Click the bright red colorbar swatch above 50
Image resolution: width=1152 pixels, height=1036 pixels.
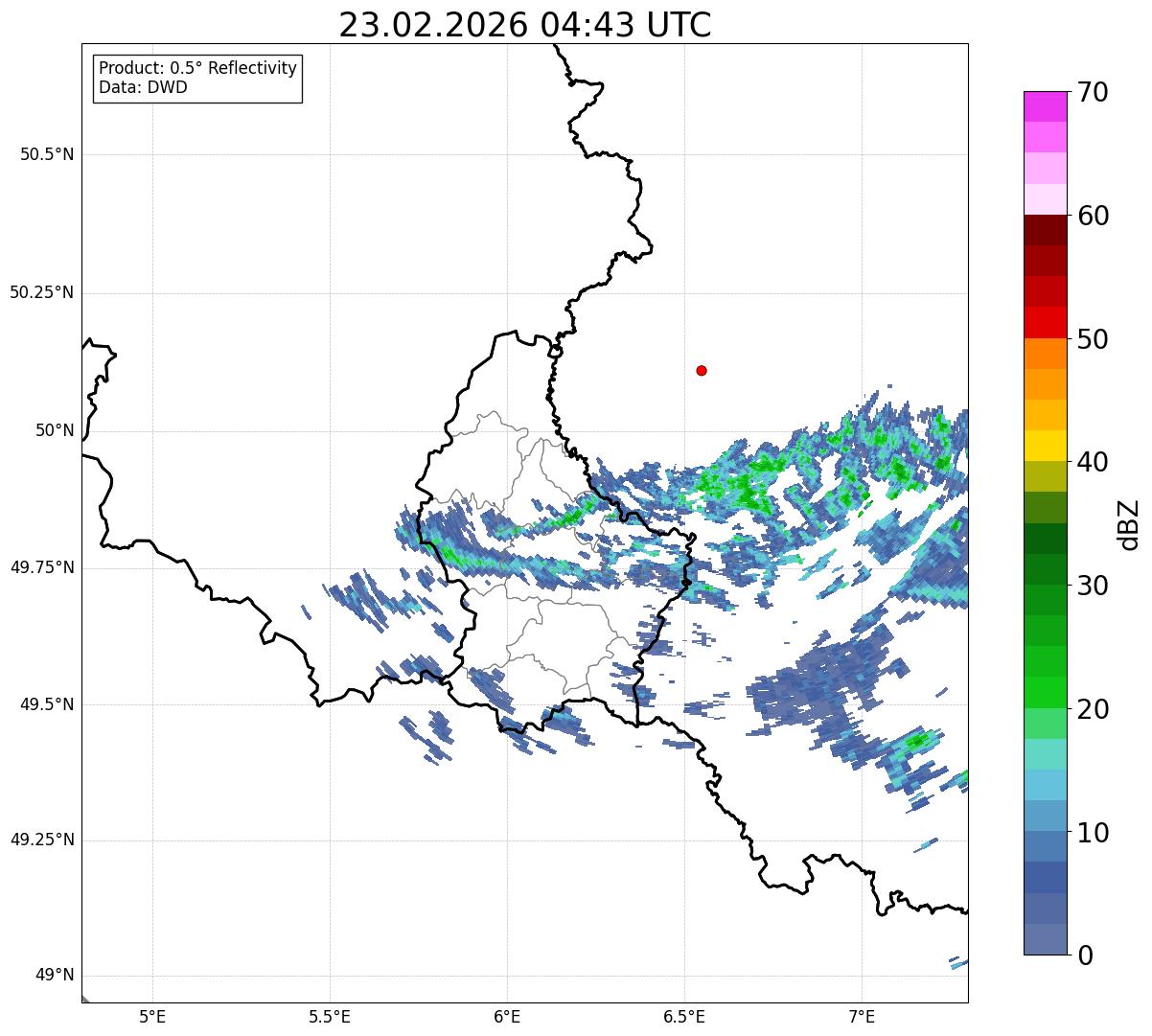1045,323
